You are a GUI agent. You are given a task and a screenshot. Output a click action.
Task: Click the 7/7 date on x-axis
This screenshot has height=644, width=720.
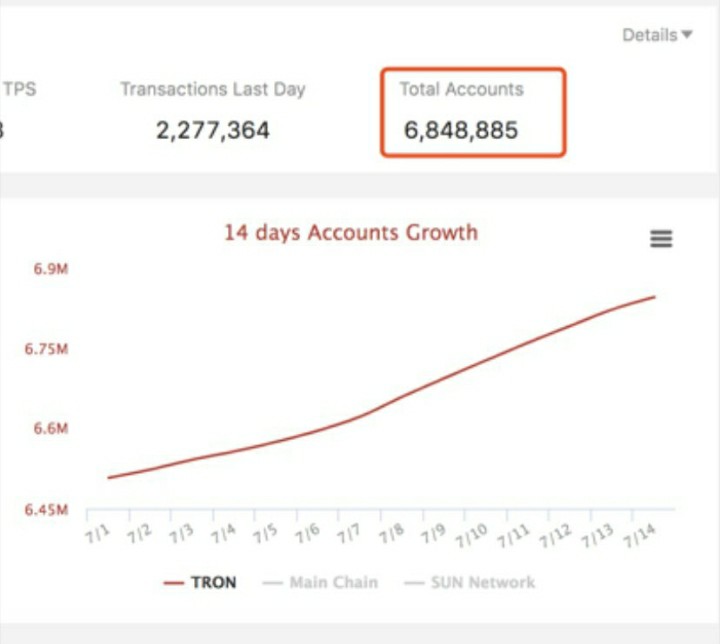tap(347, 531)
